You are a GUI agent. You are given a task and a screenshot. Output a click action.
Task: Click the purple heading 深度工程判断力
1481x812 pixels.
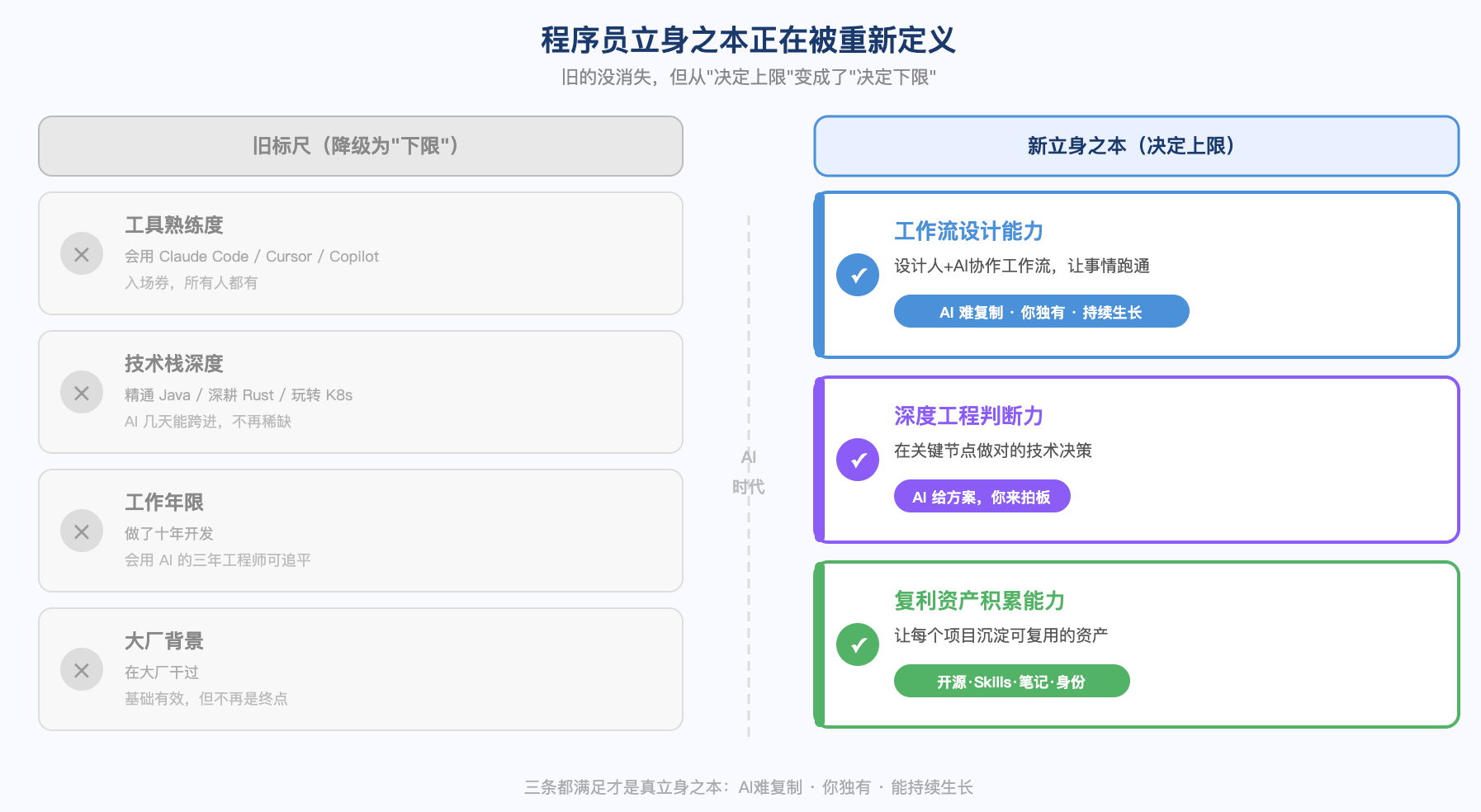(x=969, y=416)
